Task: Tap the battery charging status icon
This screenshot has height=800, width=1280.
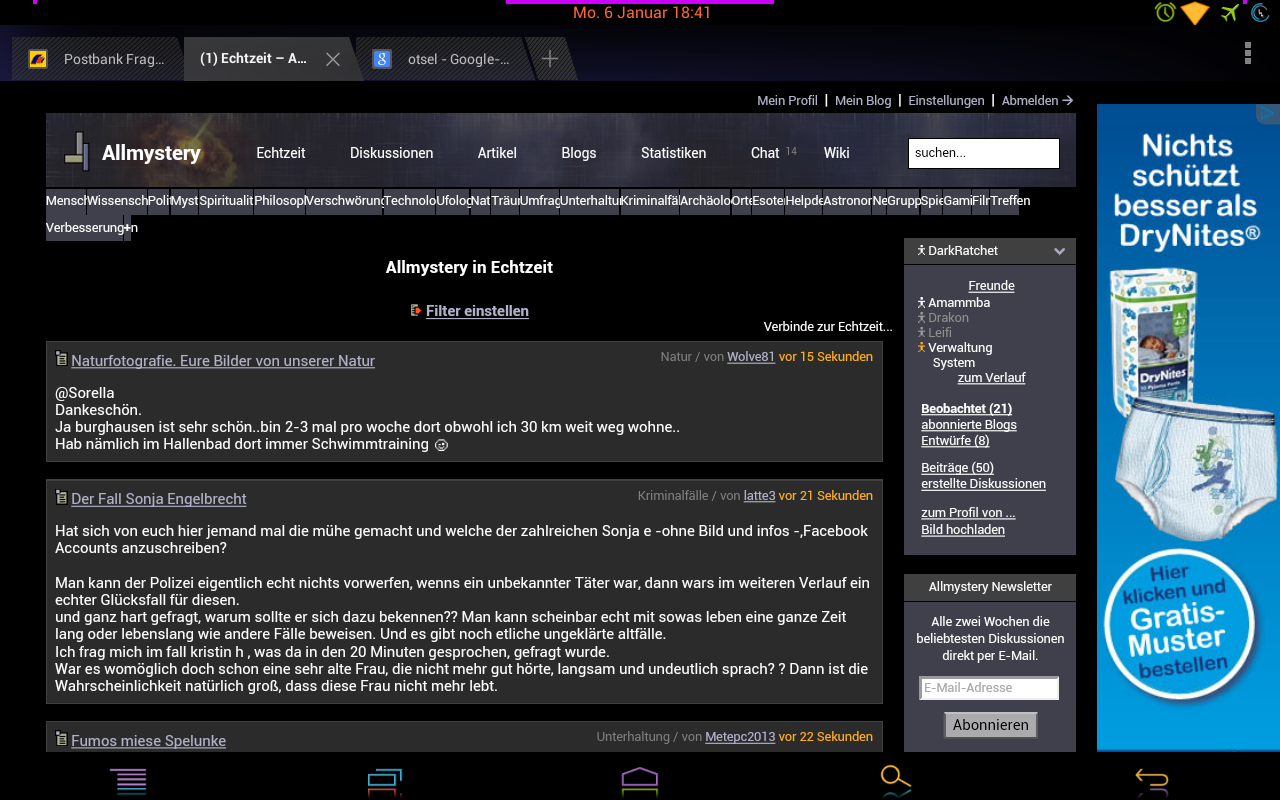Action: tap(1262, 12)
